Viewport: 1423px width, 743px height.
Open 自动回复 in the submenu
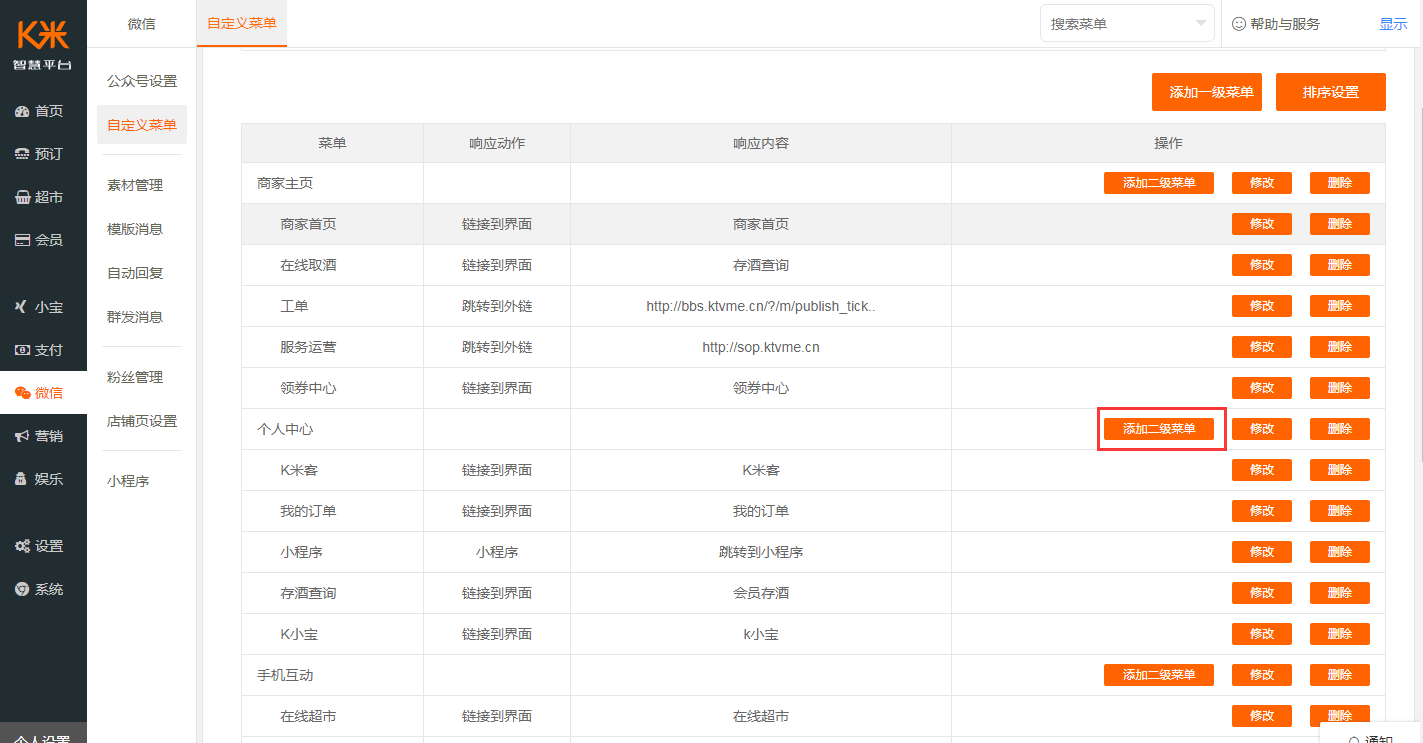click(135, 273)
